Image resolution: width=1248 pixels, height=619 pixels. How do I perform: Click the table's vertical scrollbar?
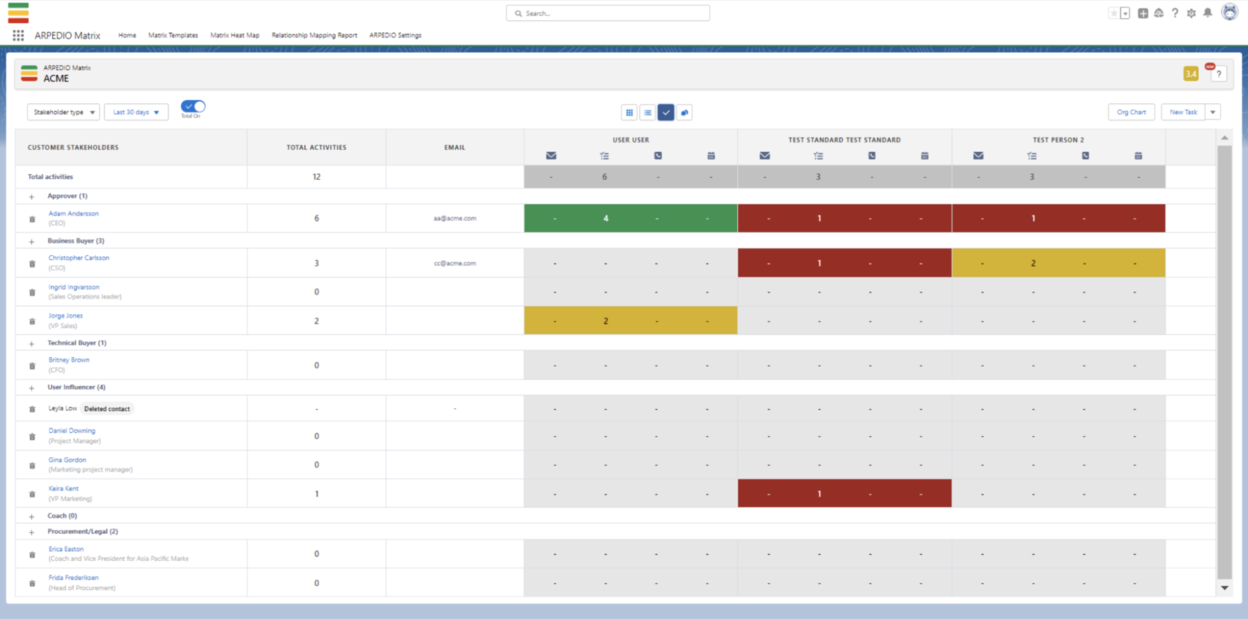pyautogui.click(x=1225, y=360)
